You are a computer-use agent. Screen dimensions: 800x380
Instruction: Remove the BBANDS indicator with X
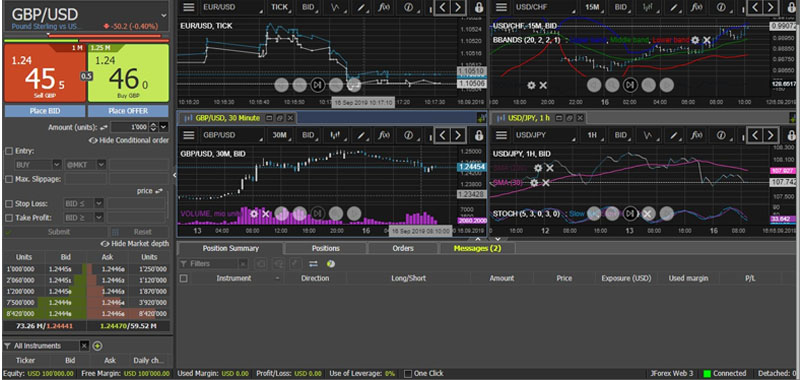tap(707, 40)
